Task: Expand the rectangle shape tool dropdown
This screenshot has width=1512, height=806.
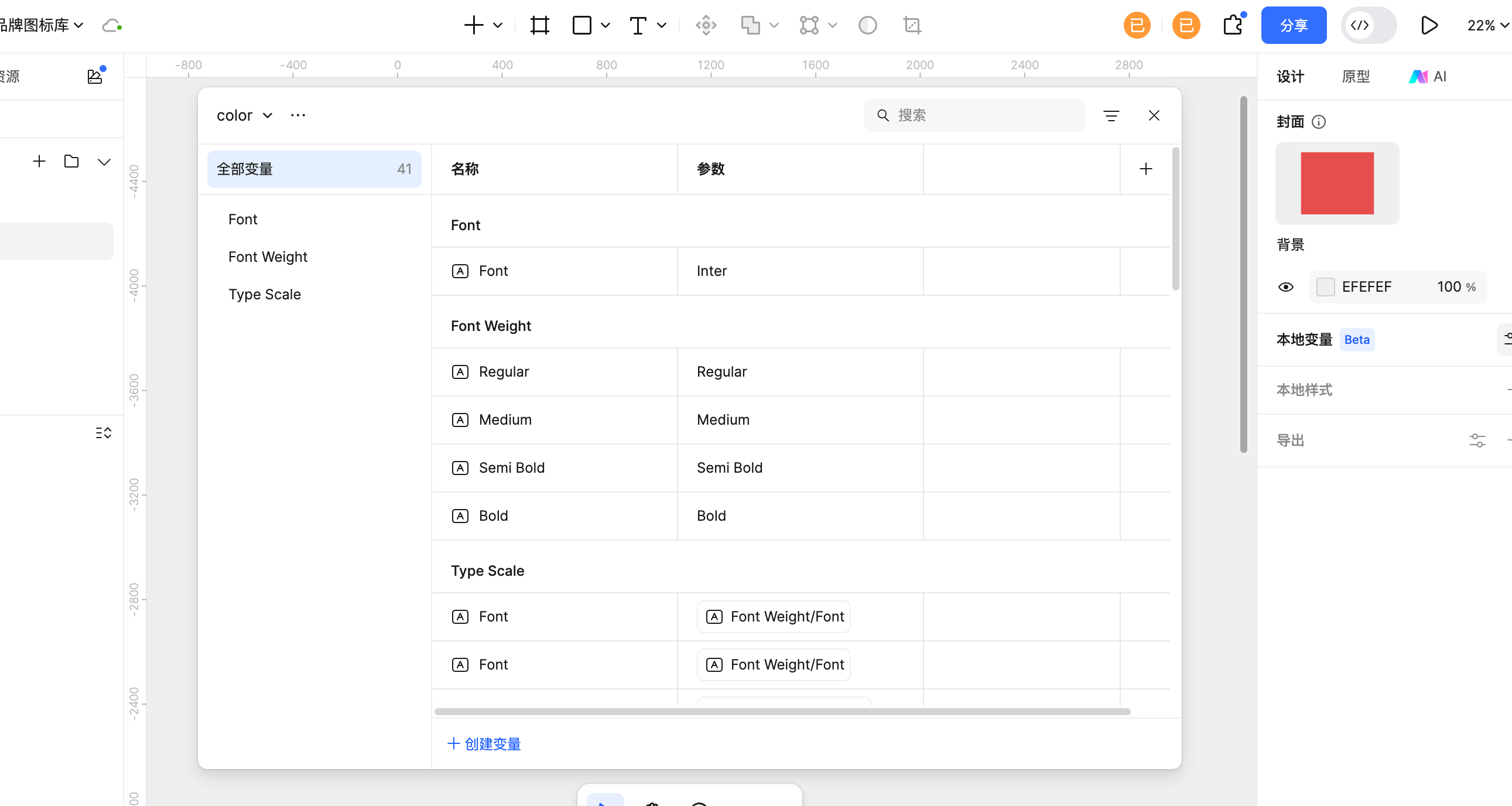Action: coord(606,25)
